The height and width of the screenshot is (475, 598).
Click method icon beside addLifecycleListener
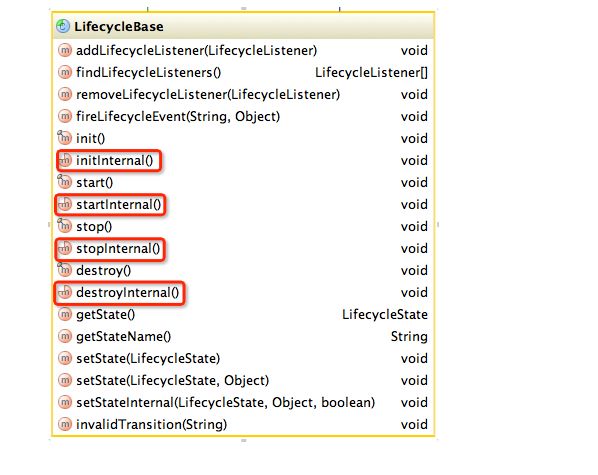point(65,50)
